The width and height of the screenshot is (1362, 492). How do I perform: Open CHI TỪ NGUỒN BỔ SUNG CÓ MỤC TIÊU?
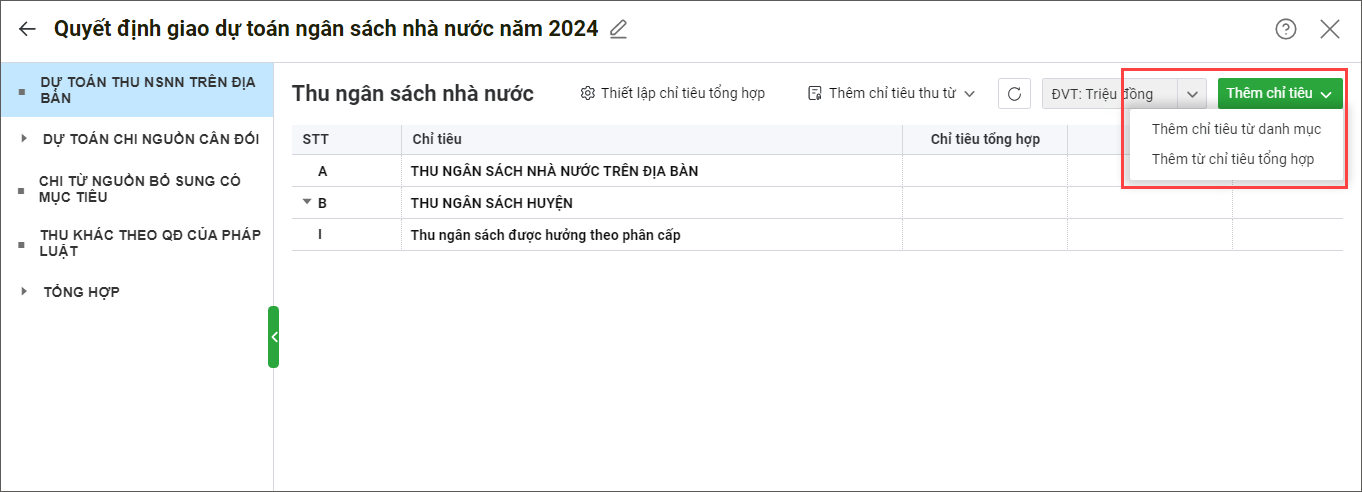click(139, 189)
